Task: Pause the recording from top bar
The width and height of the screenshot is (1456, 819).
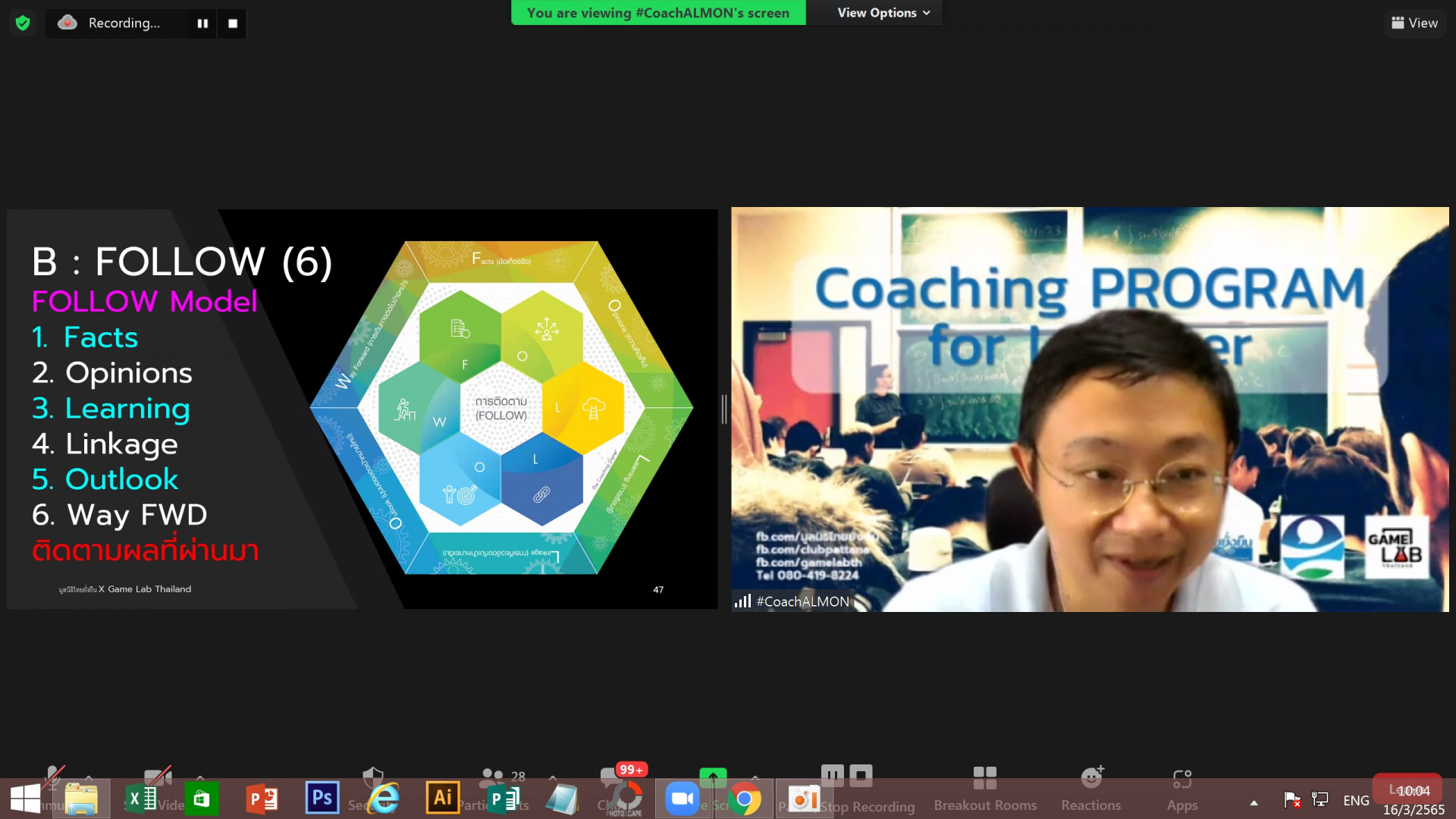Action: point(202,24)
